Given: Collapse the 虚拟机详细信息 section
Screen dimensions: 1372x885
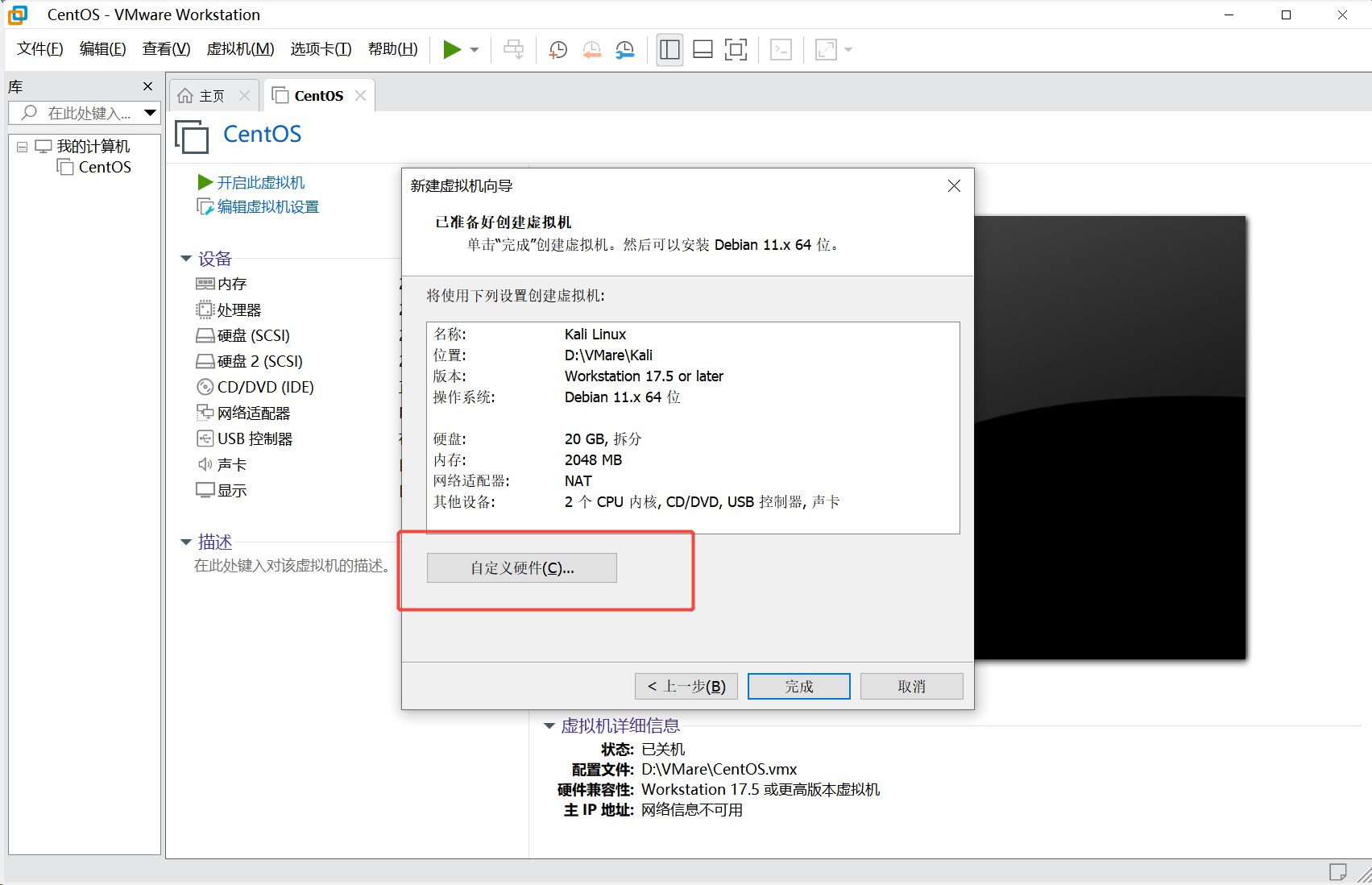Looking at the screenshot, I should pos(549,726).
